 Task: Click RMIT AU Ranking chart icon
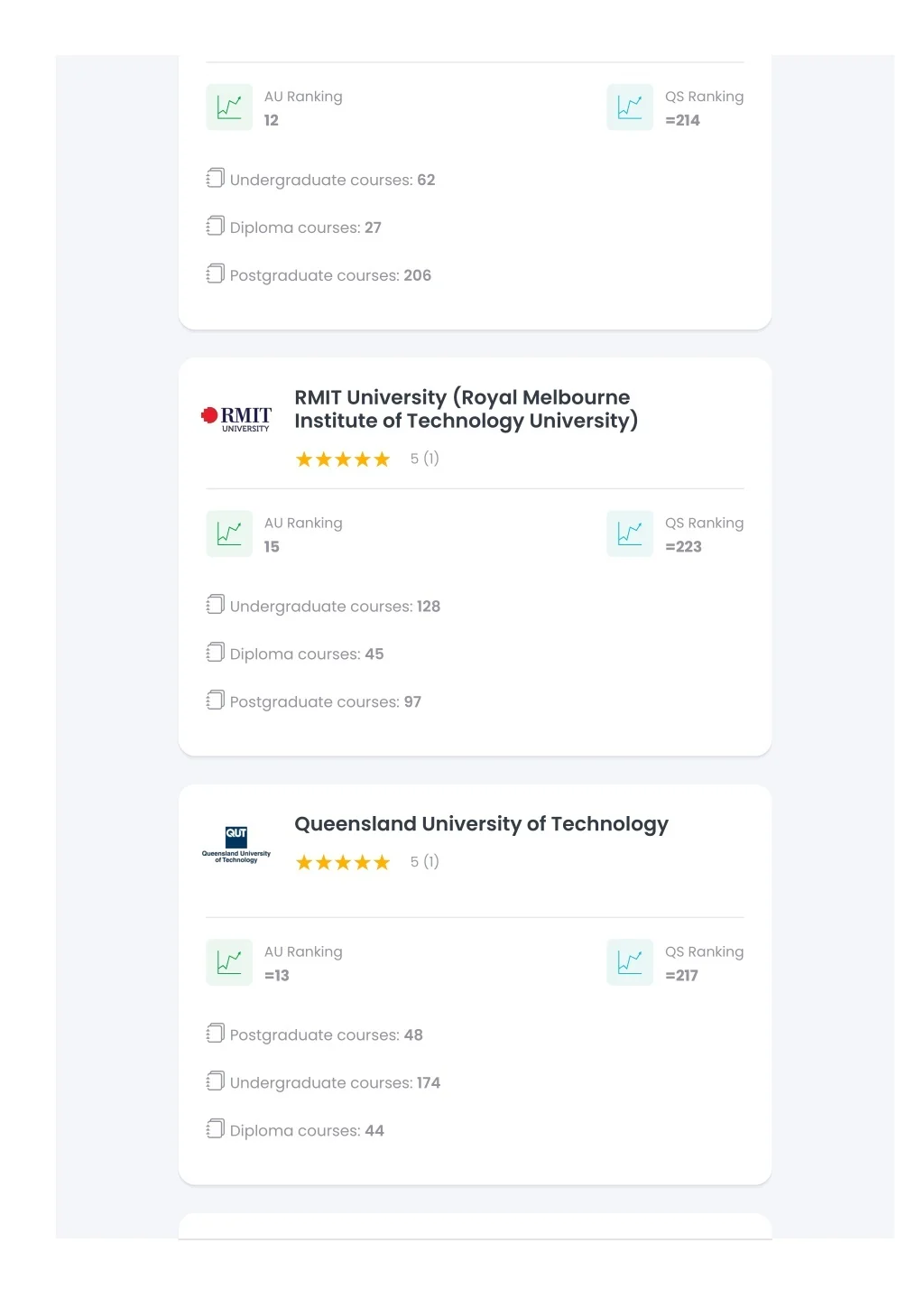(x=229, y=533)
